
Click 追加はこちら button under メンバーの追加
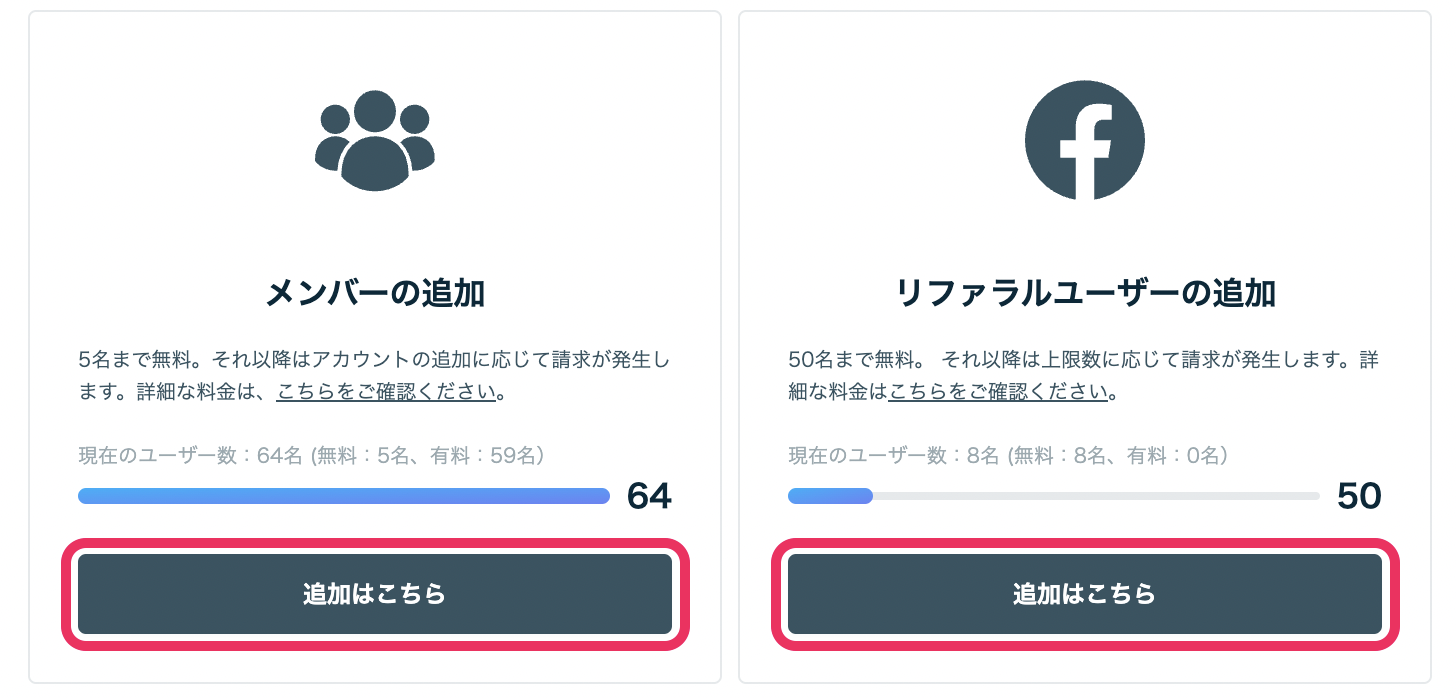[x=375, y=594]
